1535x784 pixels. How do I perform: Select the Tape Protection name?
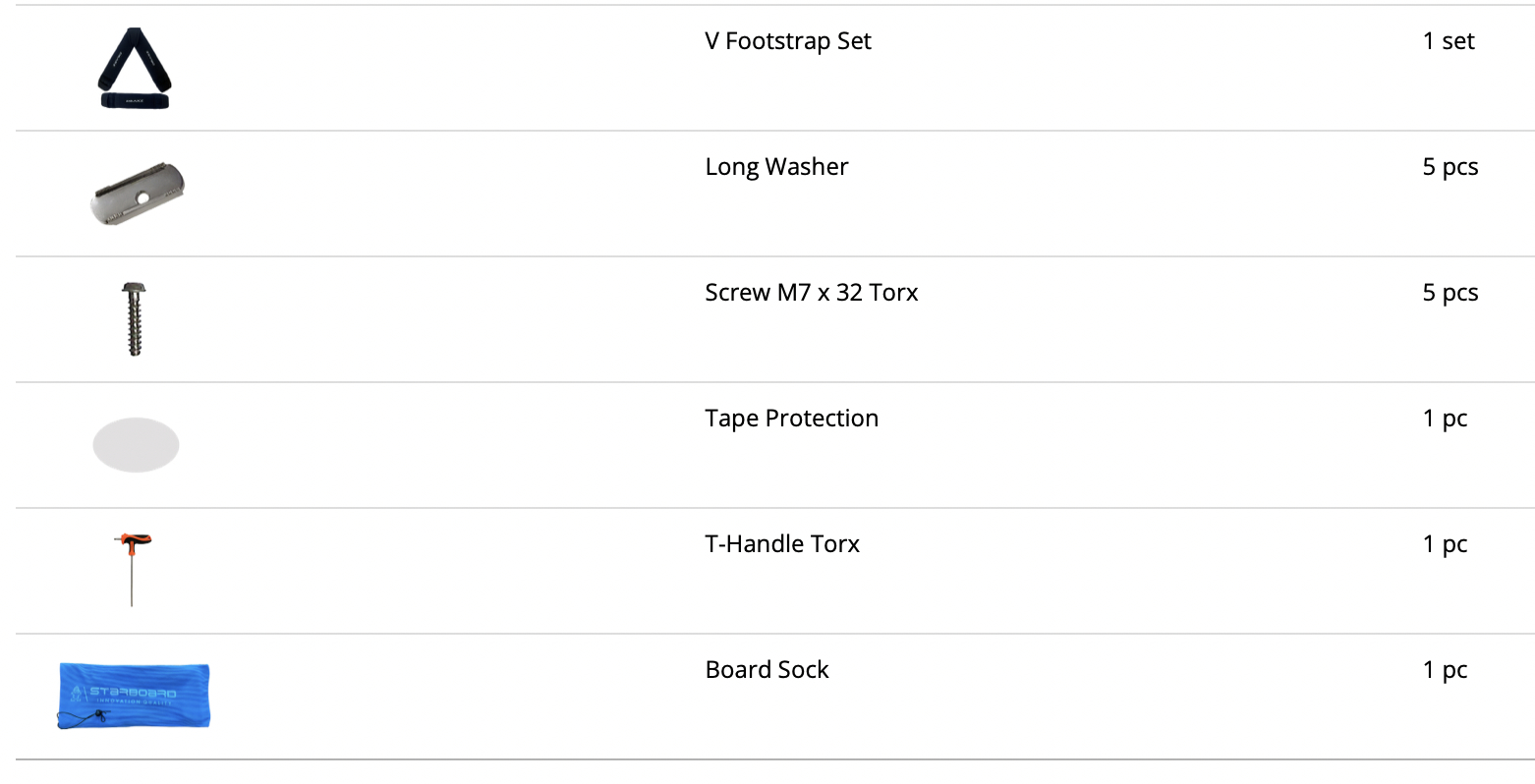792,419
